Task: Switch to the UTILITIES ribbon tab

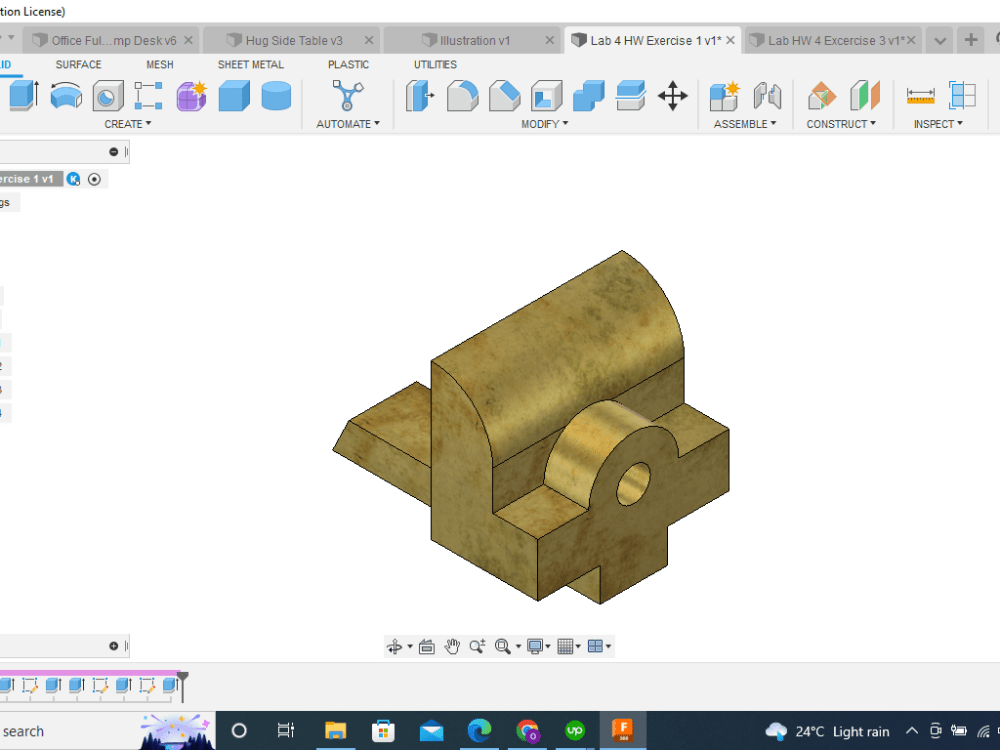Action: 435,64
